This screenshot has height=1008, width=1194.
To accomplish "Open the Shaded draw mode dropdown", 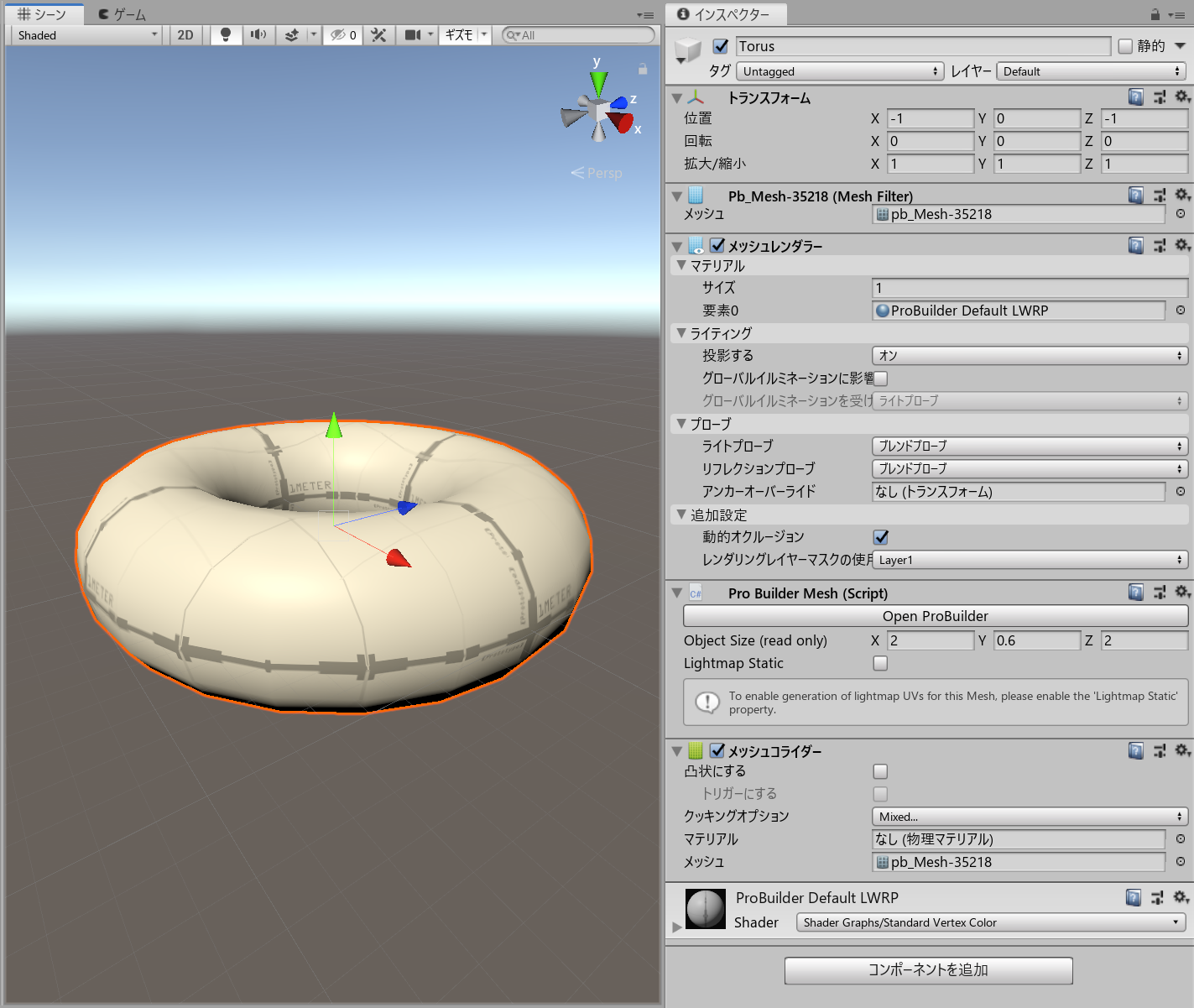I will click(86, 35).
